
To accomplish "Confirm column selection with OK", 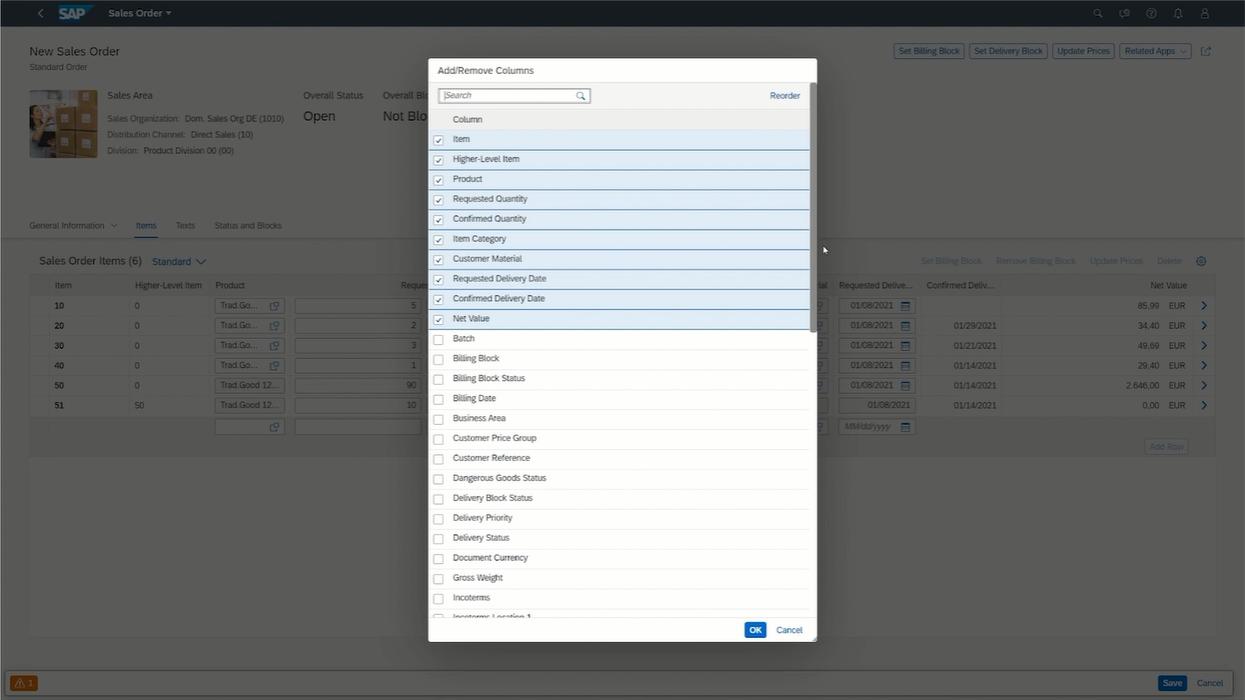I will (x=755, y=629).
